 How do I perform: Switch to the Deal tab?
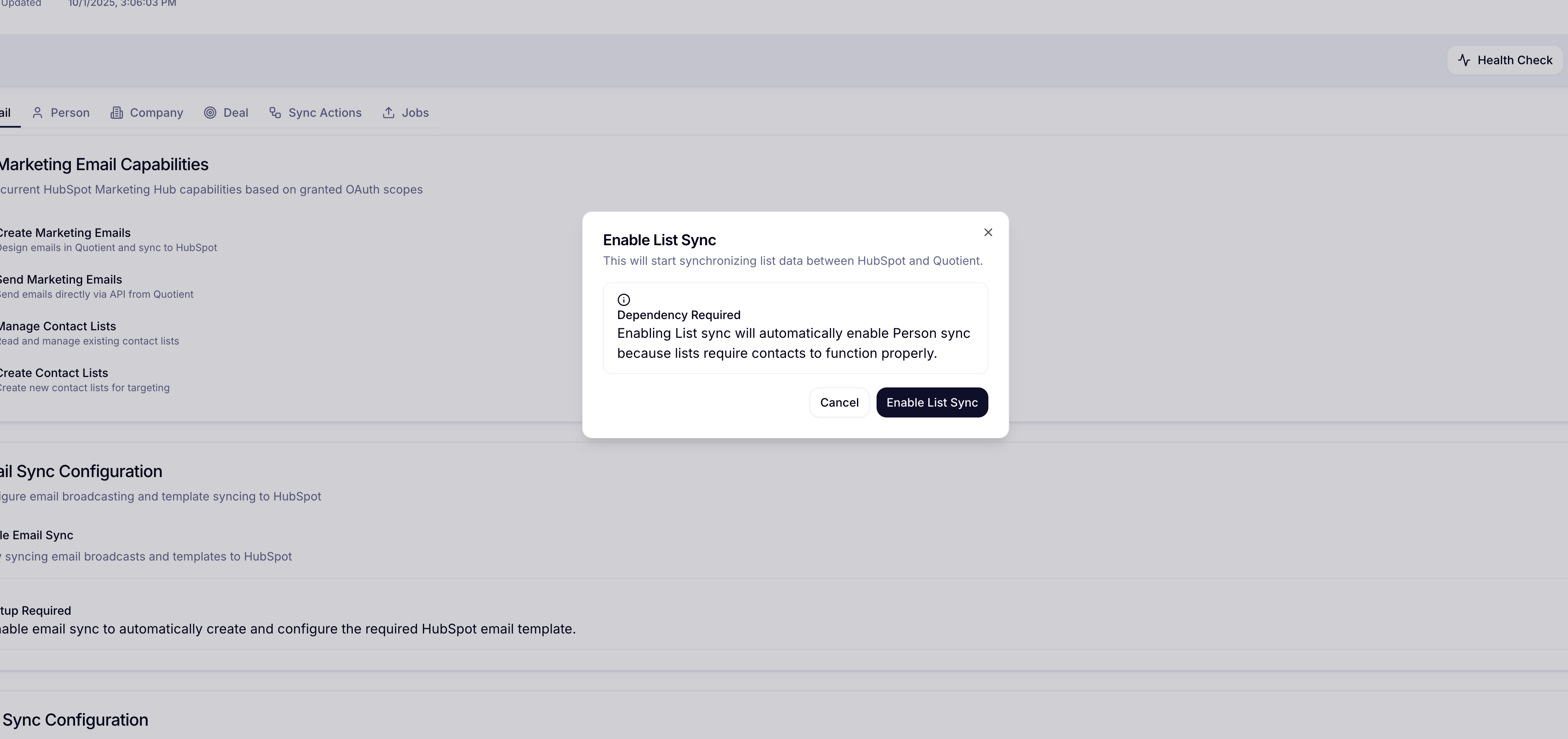coord(226,113)
